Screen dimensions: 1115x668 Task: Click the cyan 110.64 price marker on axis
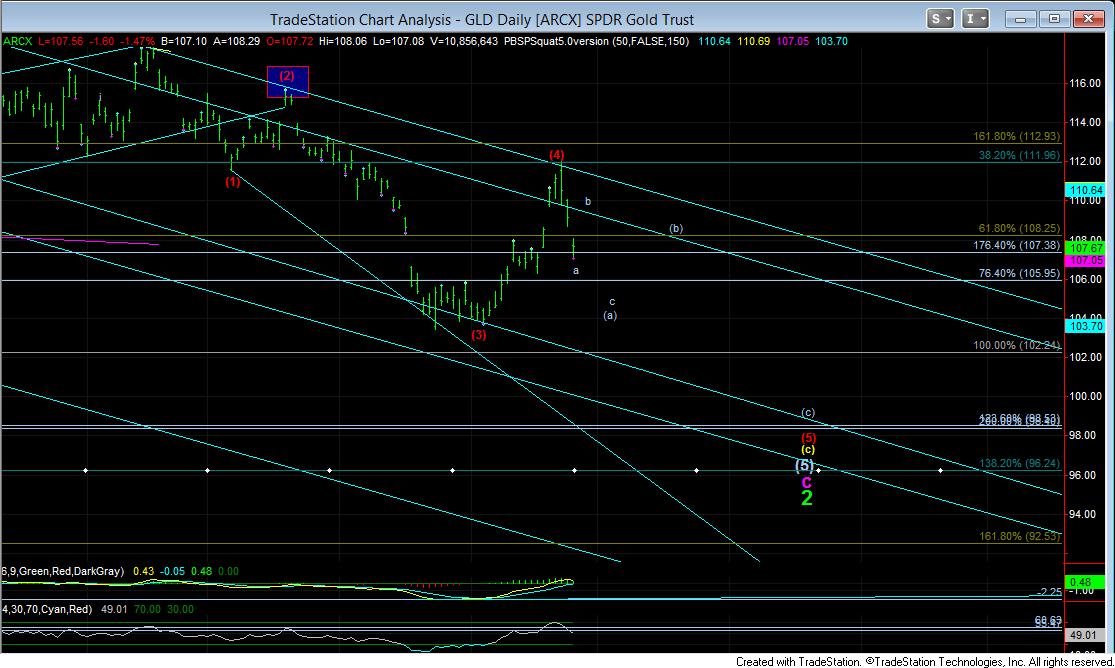[1085, 190]
